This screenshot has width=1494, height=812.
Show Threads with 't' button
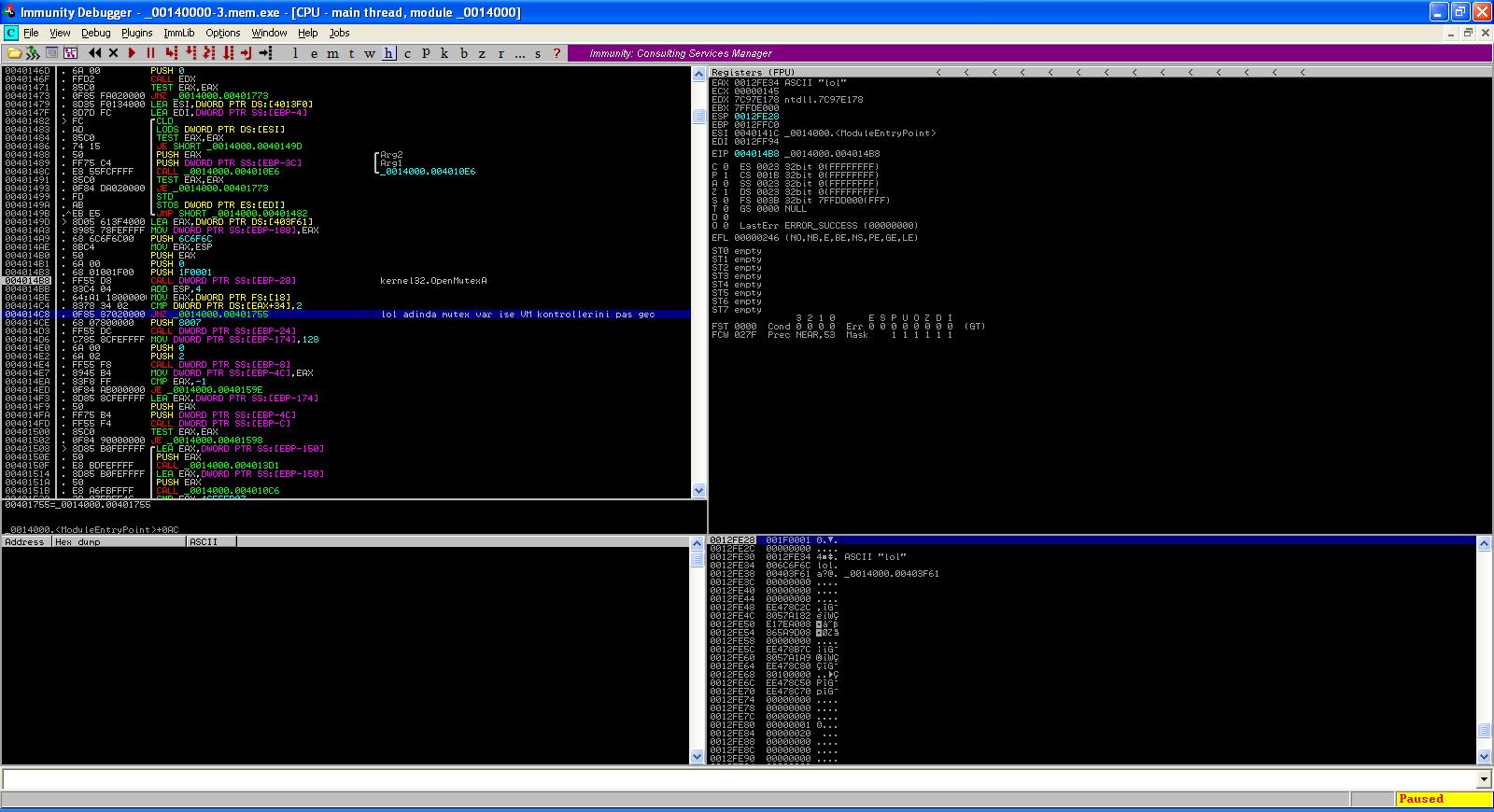coord(351,53)
